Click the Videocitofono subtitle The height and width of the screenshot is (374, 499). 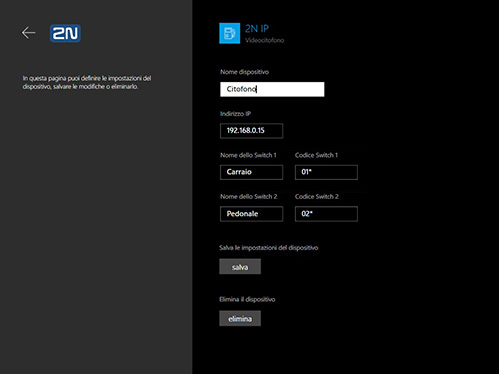265,40
